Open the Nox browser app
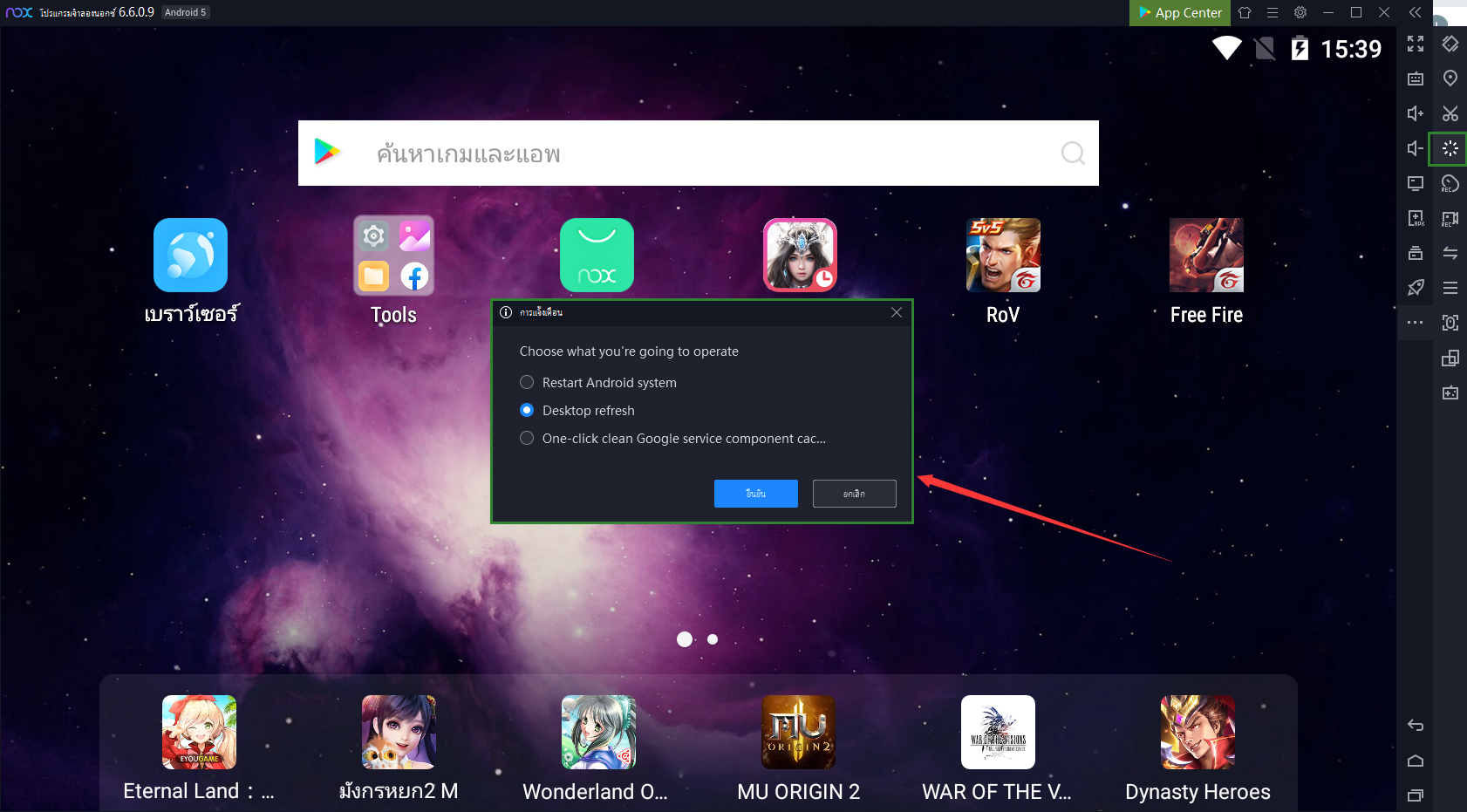 190,256
